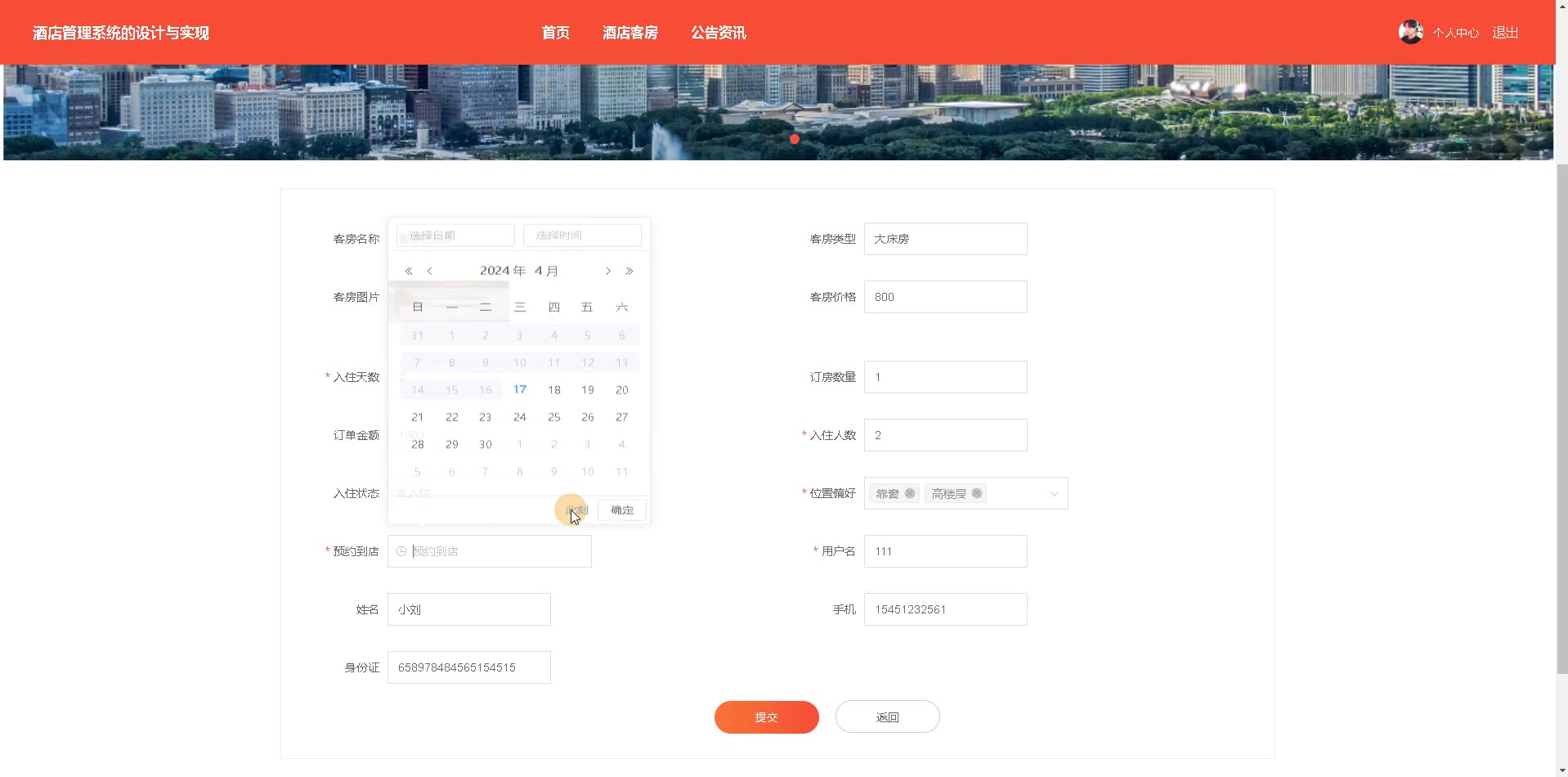Click the 入住人数 field
Image resolution: width=1568 pixels, height=777 pixels.
(946, 435)
